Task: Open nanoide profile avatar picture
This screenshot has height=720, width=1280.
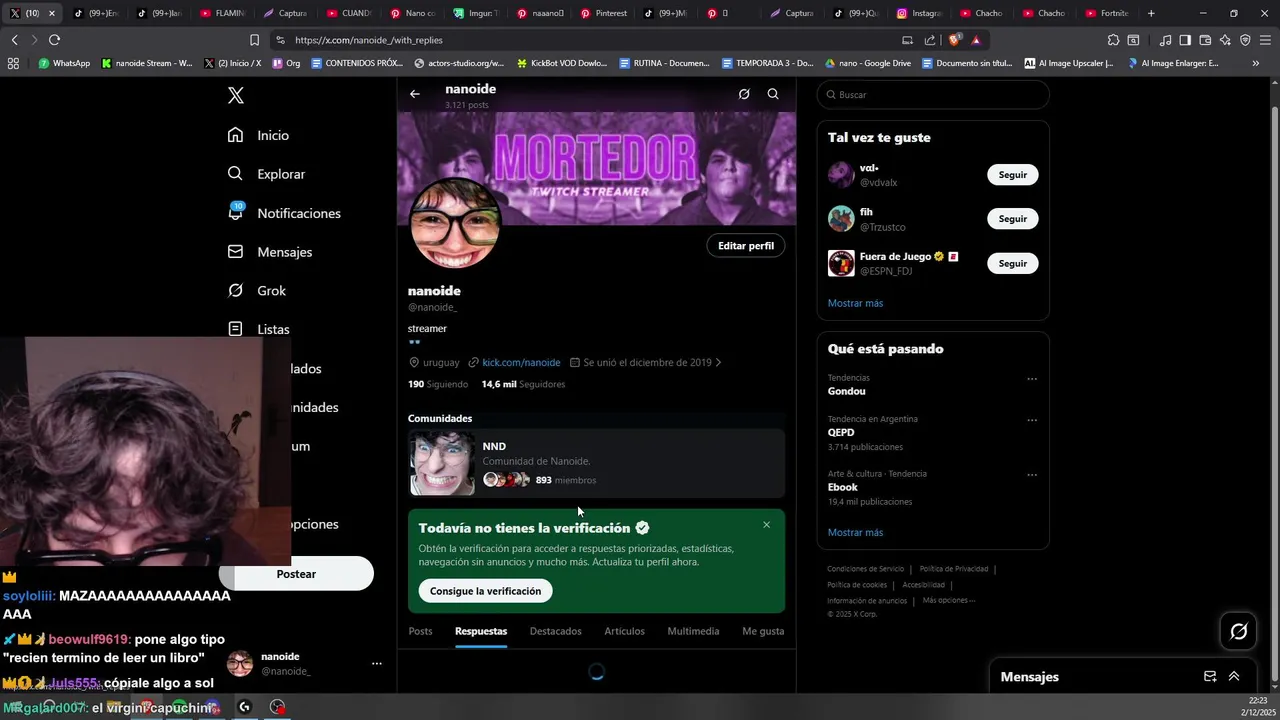Action: (x=455, y=224)
